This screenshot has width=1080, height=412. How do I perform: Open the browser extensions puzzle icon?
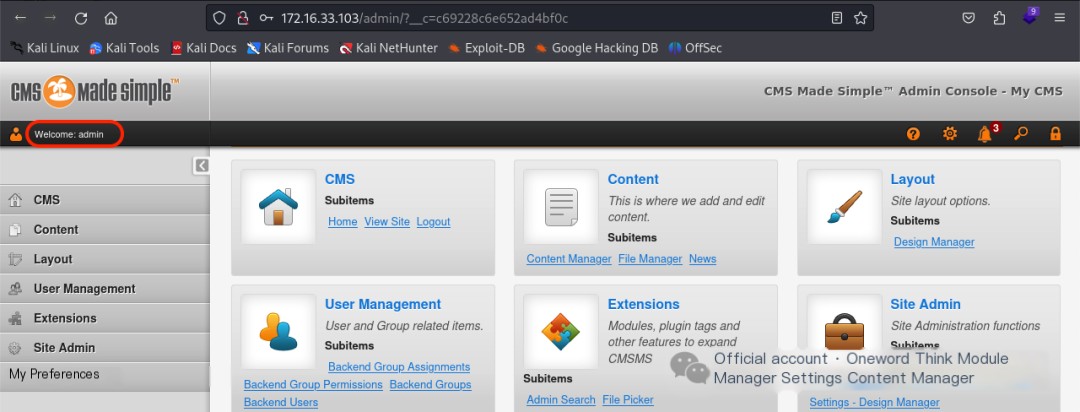pos(999,18)
